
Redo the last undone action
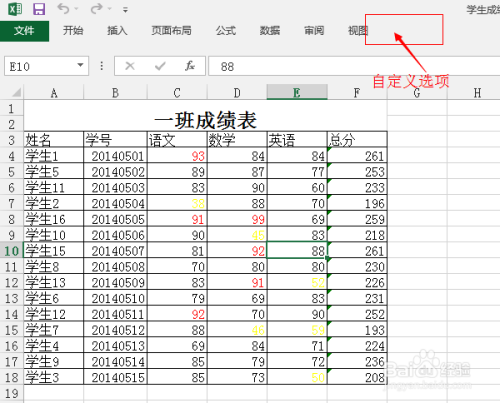[97, 9]
